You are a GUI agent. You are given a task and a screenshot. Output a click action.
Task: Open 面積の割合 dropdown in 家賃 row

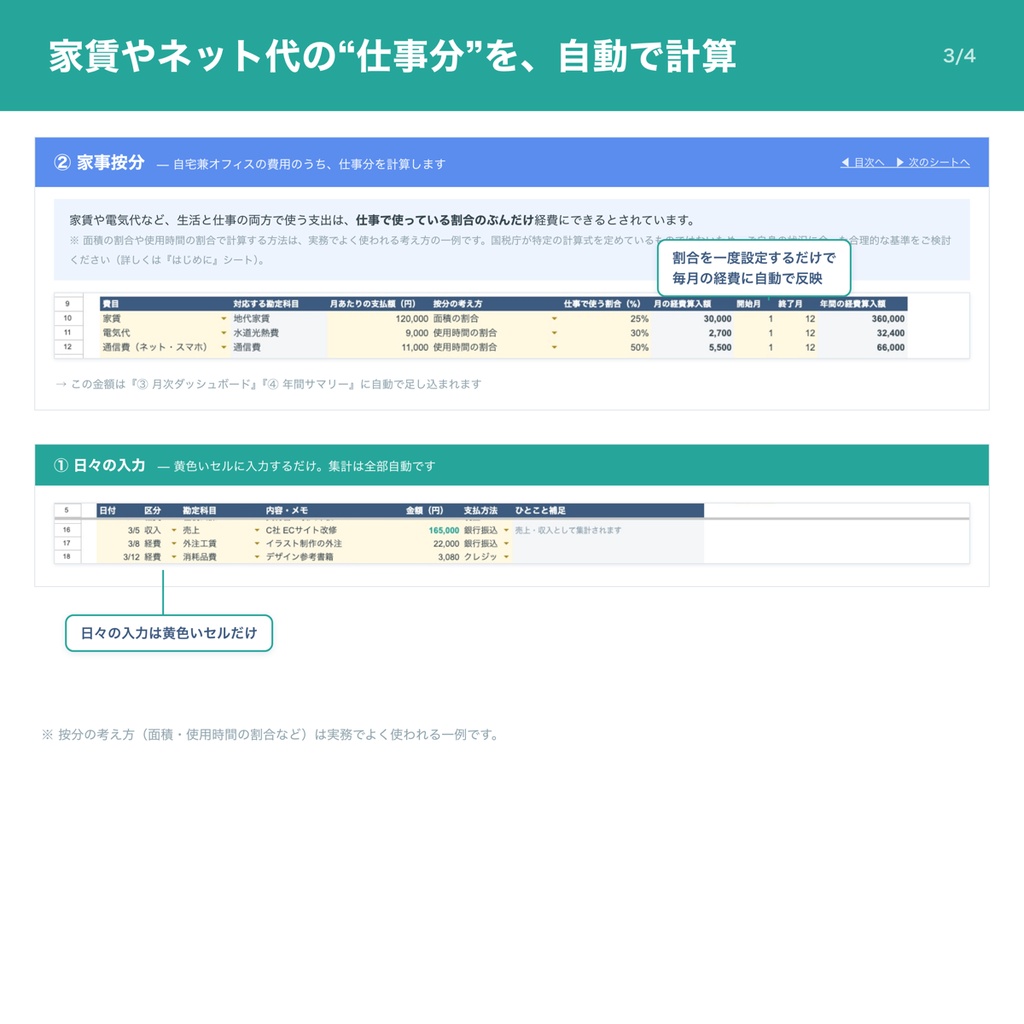(554, 319)
